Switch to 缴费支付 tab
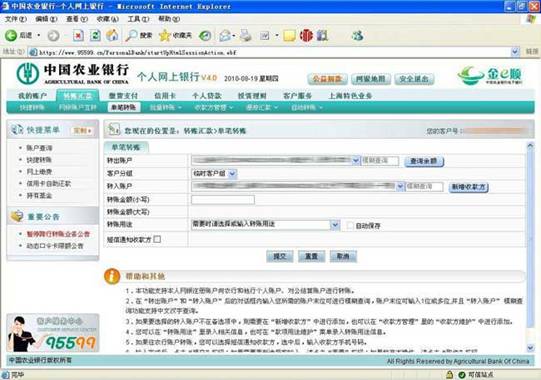The width and height of the screenshot is (541, 380). coord(123,96)
